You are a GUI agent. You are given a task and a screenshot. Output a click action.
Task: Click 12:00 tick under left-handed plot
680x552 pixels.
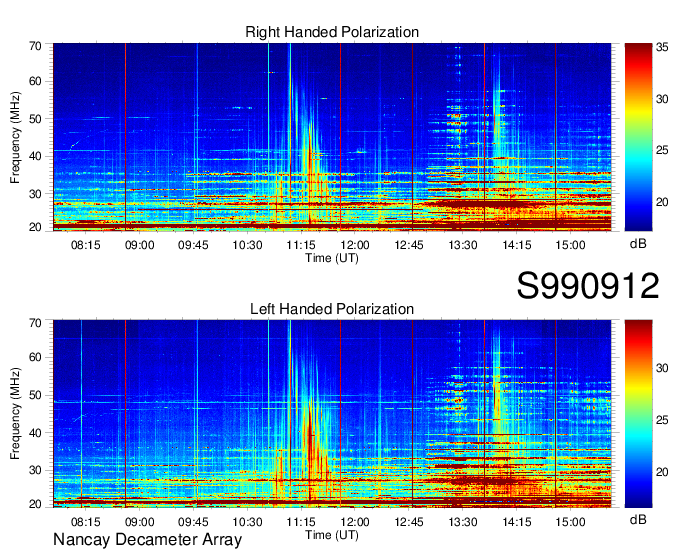click(x=355, y=522)
